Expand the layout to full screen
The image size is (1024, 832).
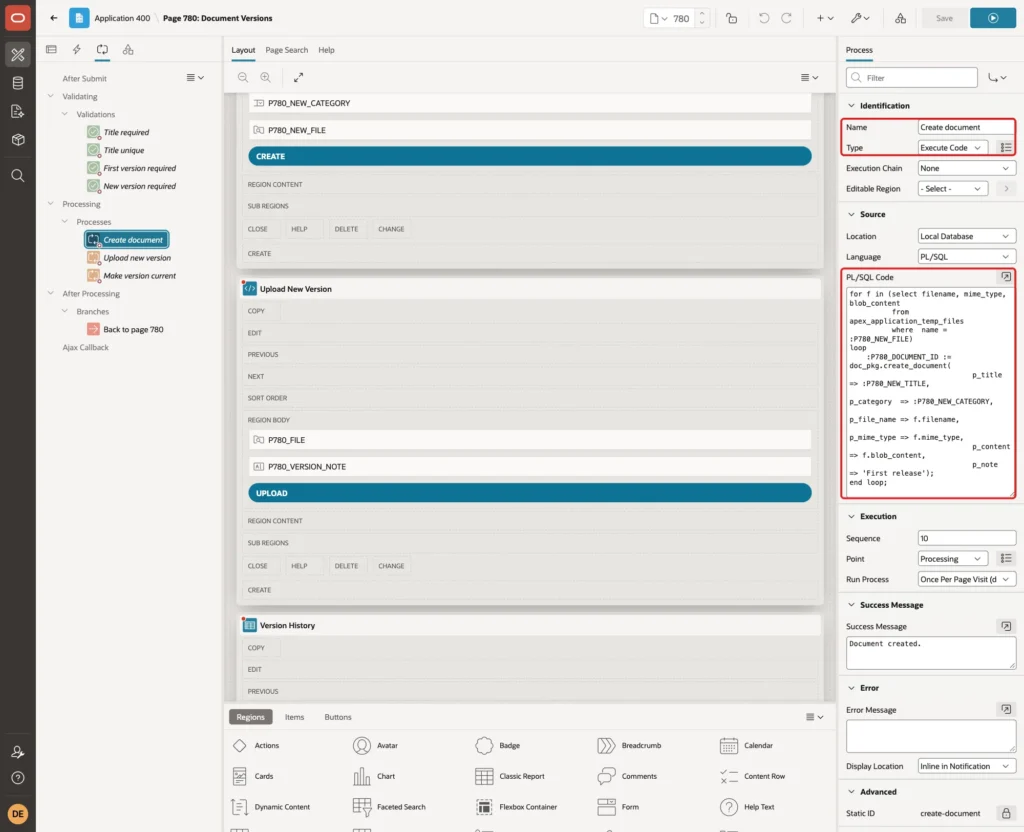298,77
